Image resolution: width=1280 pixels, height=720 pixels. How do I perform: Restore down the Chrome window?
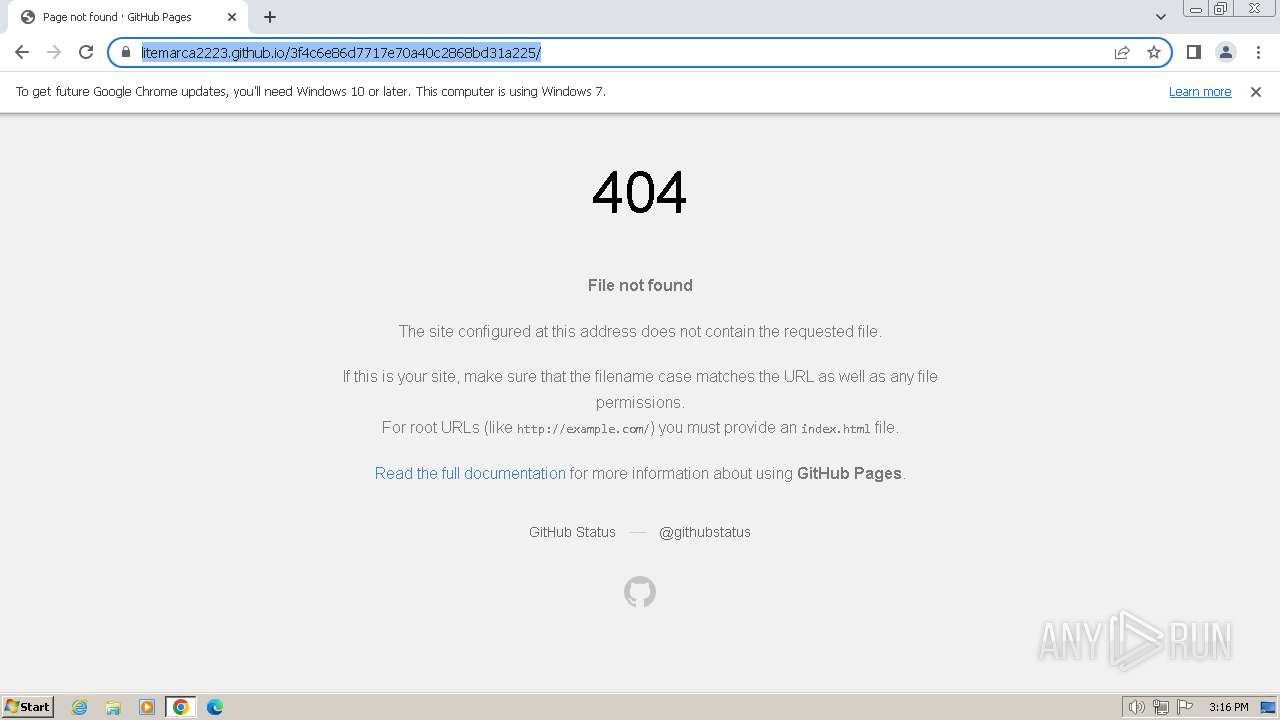coord(1221,9)
